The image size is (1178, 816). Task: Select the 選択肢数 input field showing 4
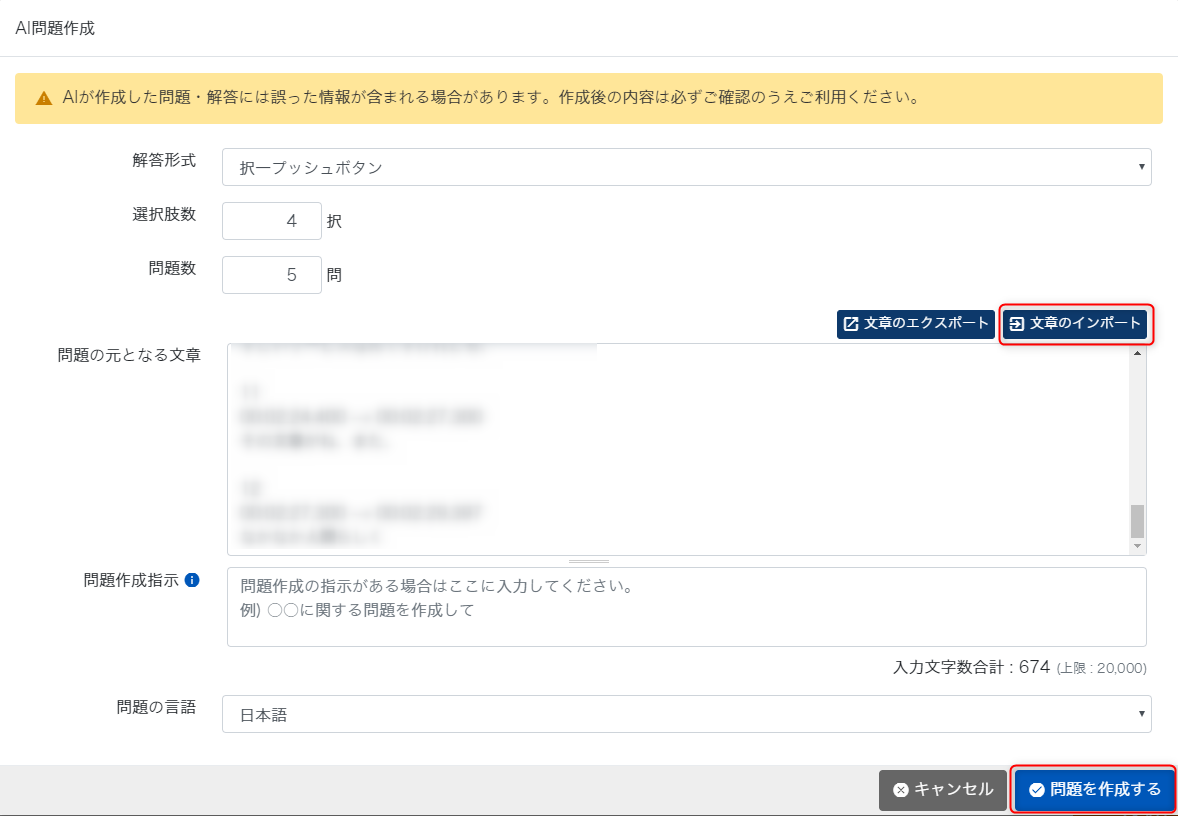point(271,220)
